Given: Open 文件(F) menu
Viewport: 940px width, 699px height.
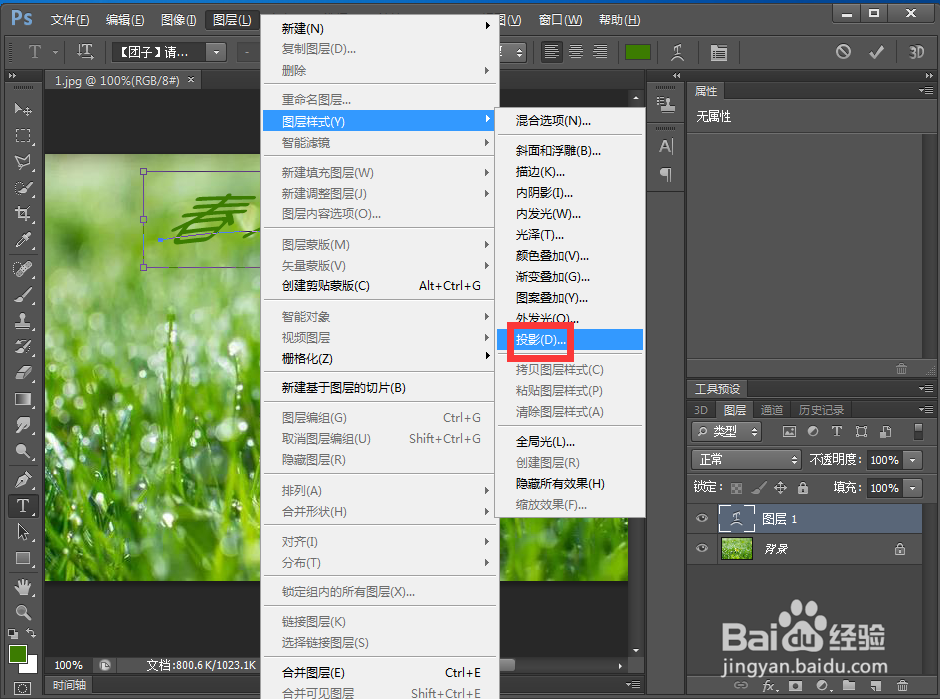Looking at the screenshot, I should point(70,20).
